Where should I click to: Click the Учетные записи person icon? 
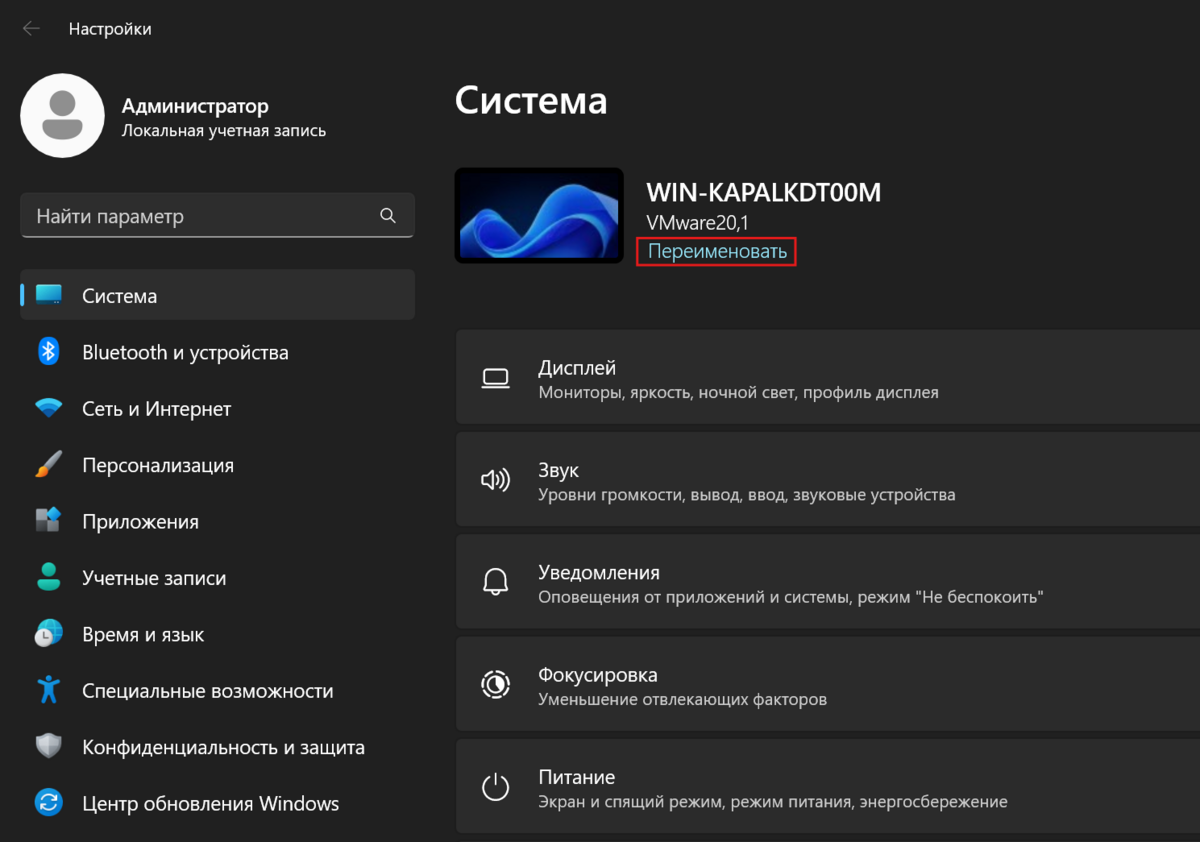[x=48, y=578]
